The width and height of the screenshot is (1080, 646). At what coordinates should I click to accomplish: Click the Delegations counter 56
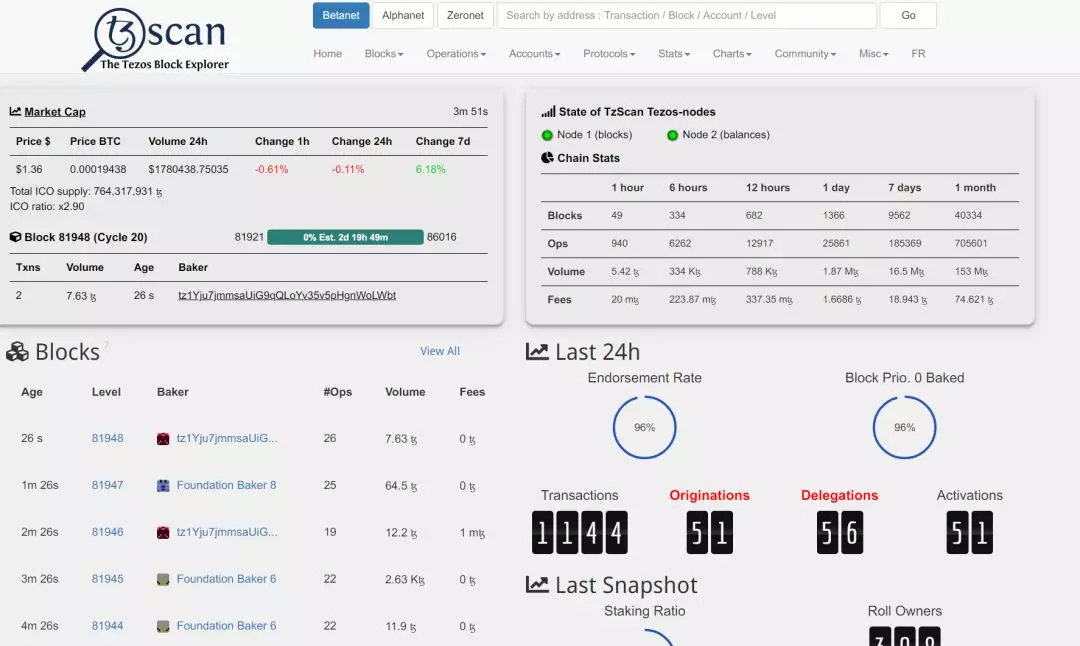[840, 532]
